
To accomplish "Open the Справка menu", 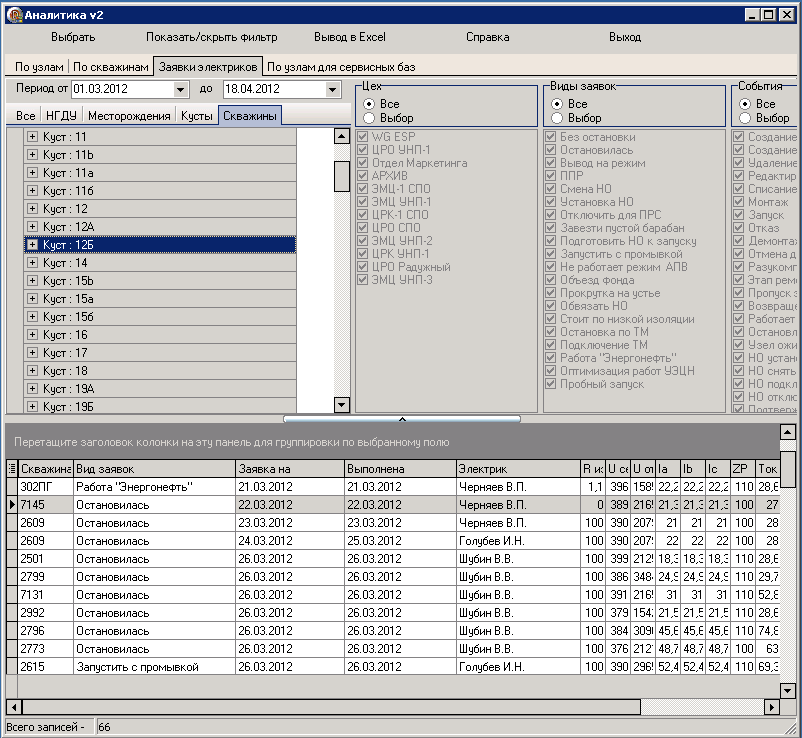I will point(487,37).
